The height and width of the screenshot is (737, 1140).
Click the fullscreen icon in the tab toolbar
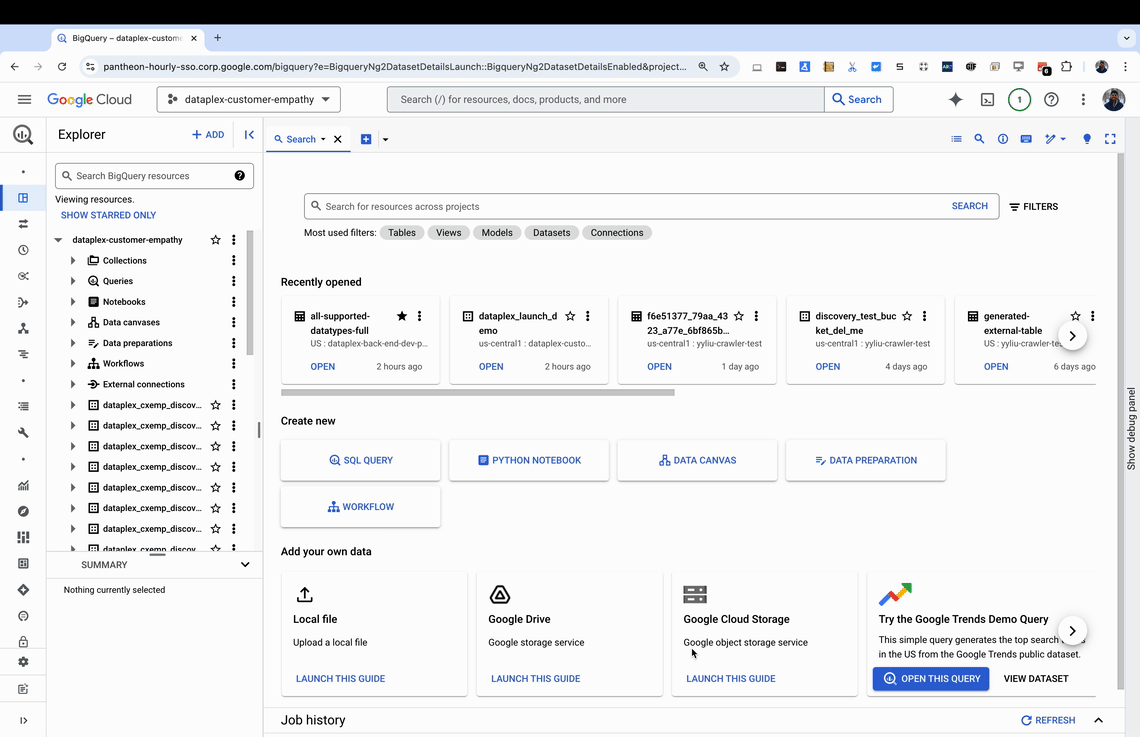coord(1110,139)
